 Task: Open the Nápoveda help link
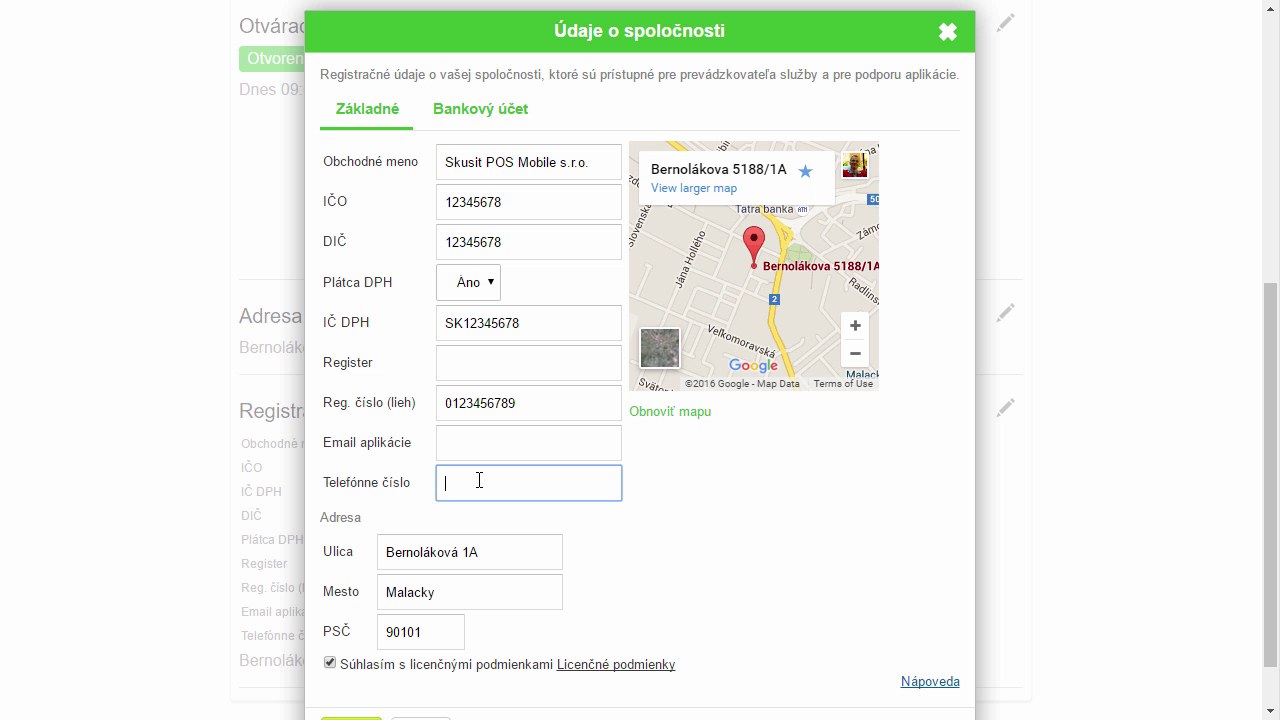930,681
